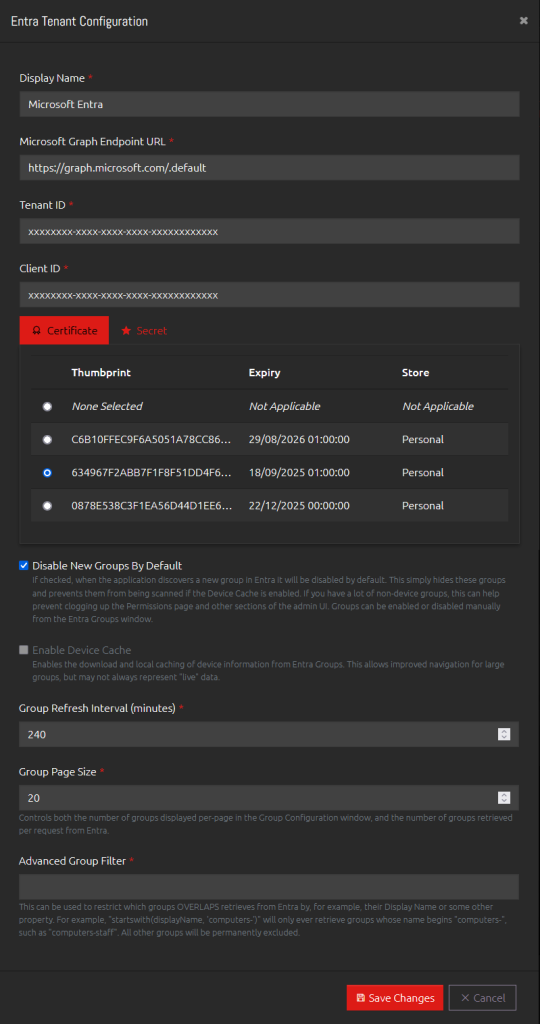
Task: Toggle the Enable Device Cache checkbox
Action: pos(24,650)
